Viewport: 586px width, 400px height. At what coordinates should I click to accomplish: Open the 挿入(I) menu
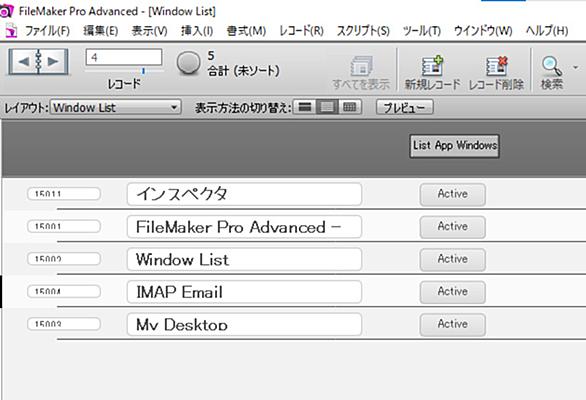pyautogui.click(x=197, y=31)
